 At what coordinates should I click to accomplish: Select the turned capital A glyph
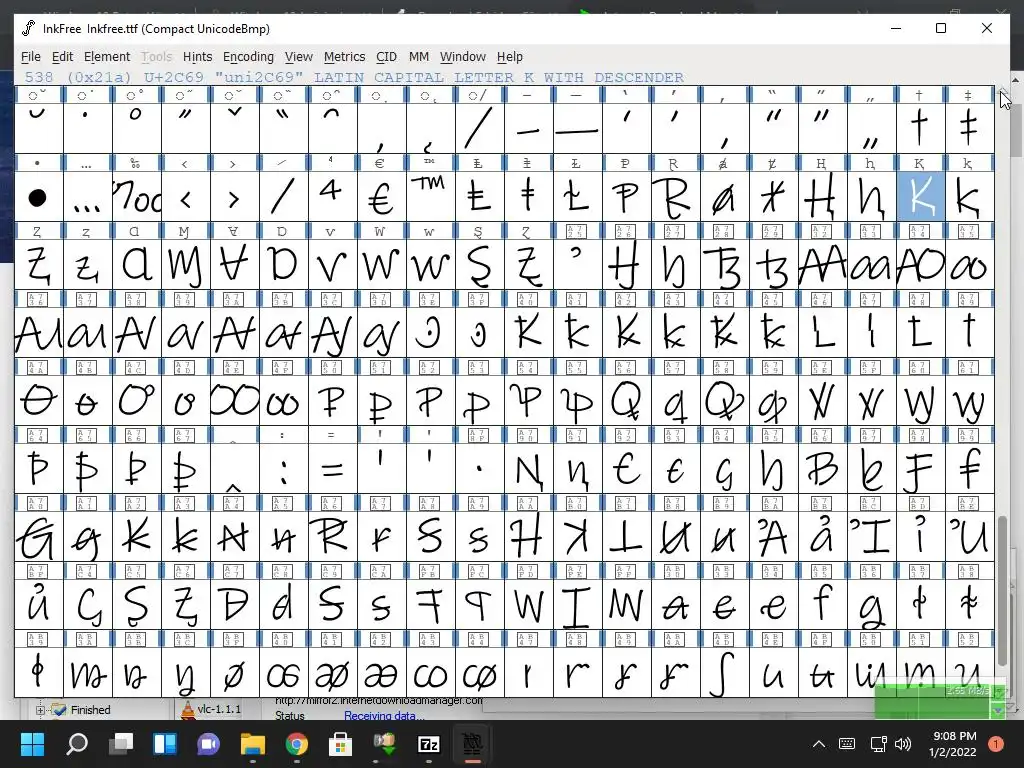234,264
